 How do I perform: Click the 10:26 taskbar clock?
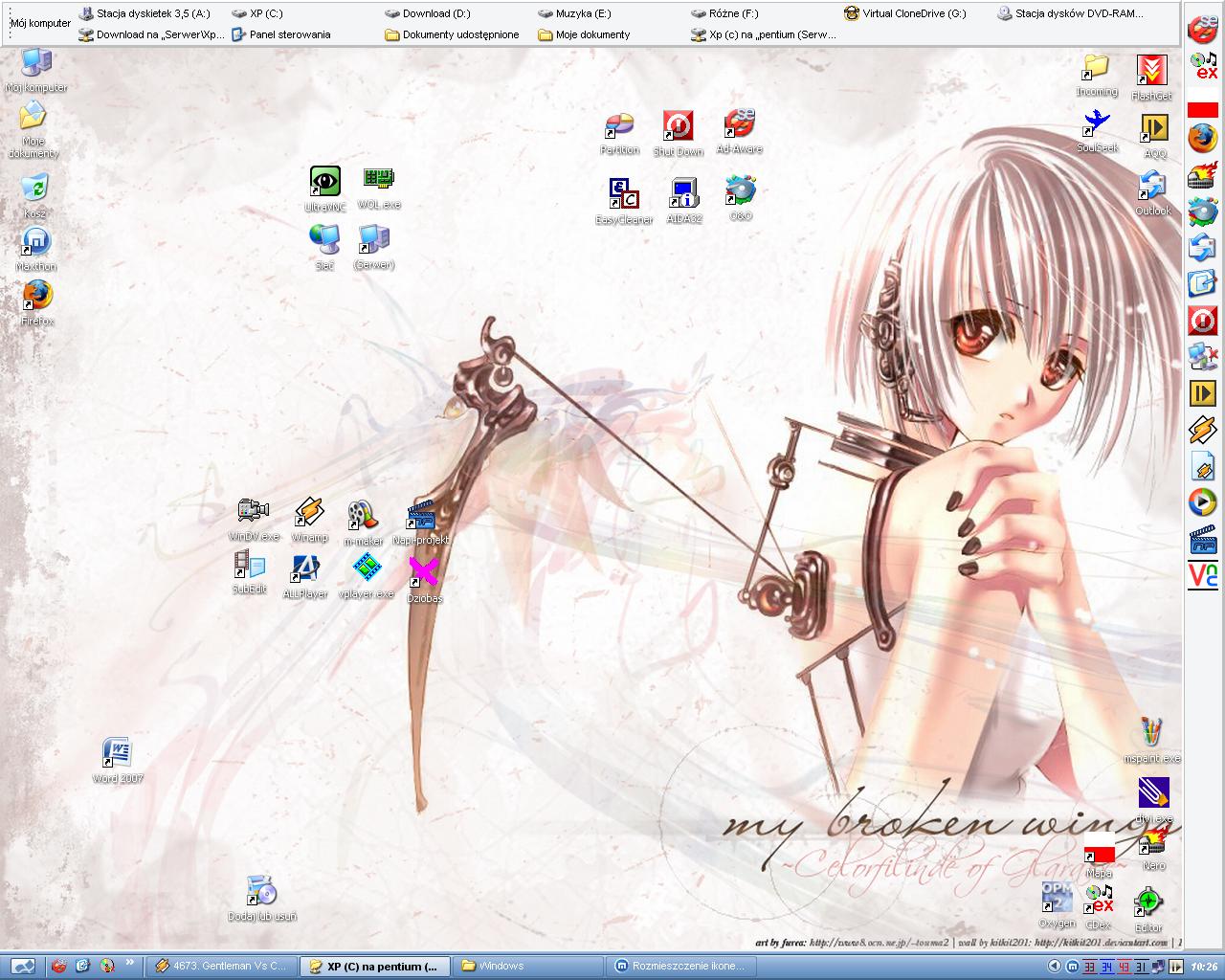(1203, 967)
